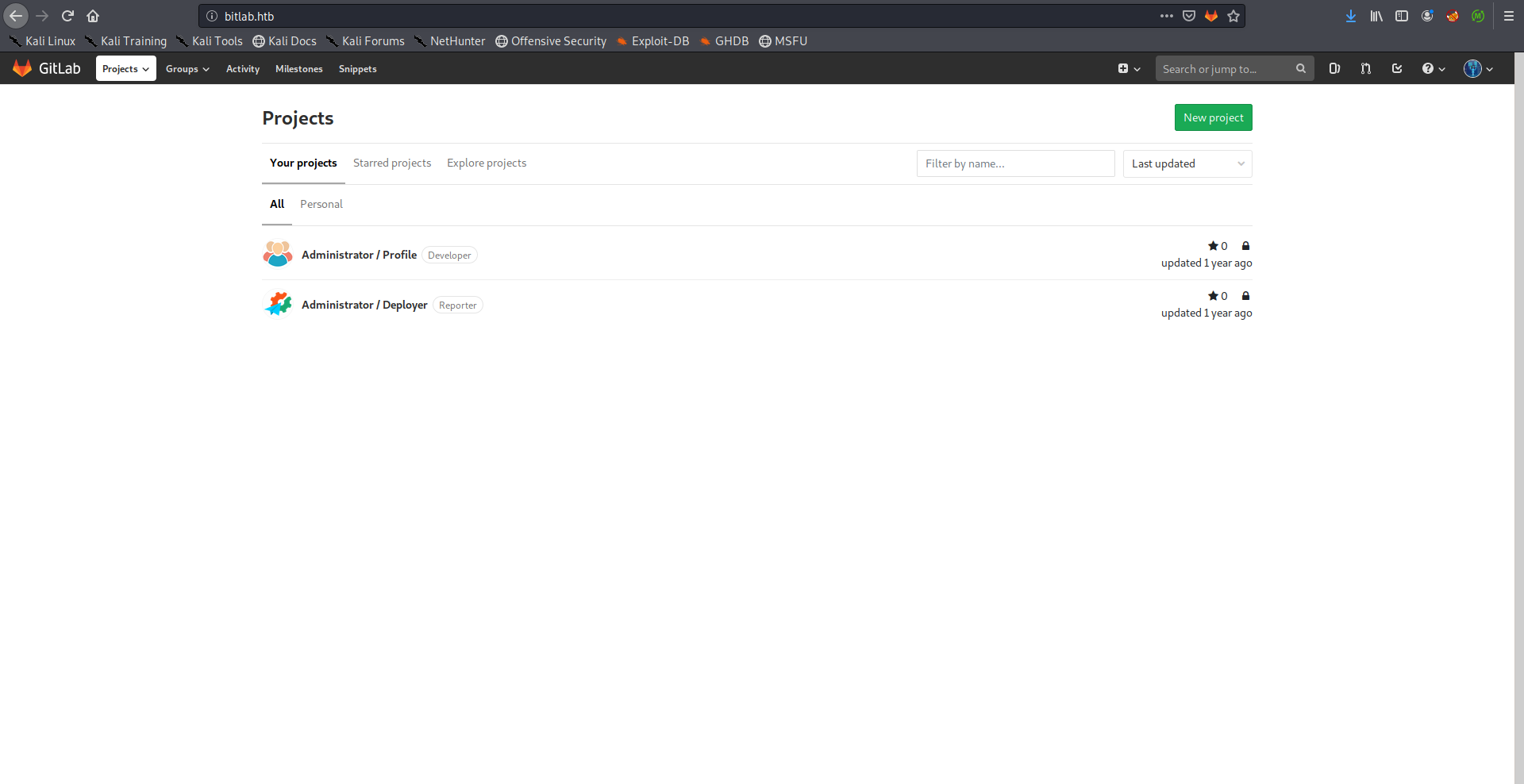Open the Activity menu item
1524x784 pixels.
click(243, 69)
